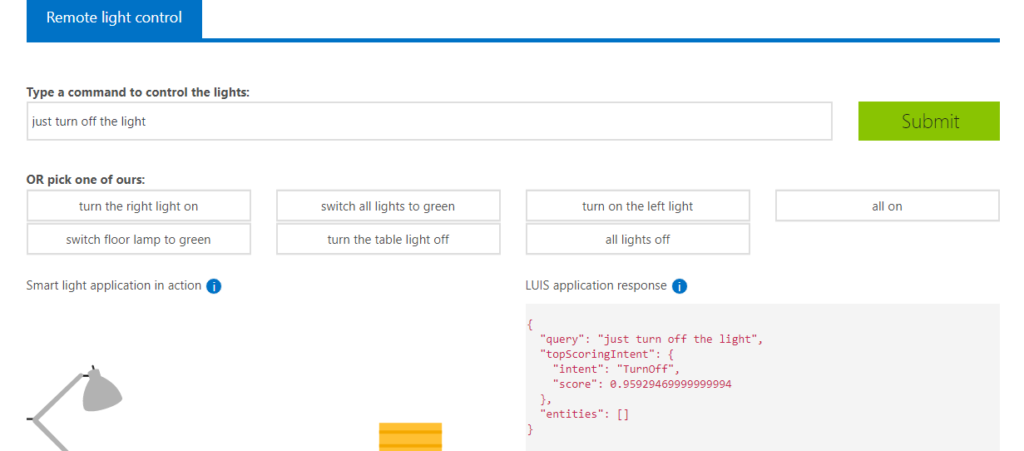Click the LUIS JSON response panel
Image resolution: width=1024 pixels, height=451 pixels.
762,377
